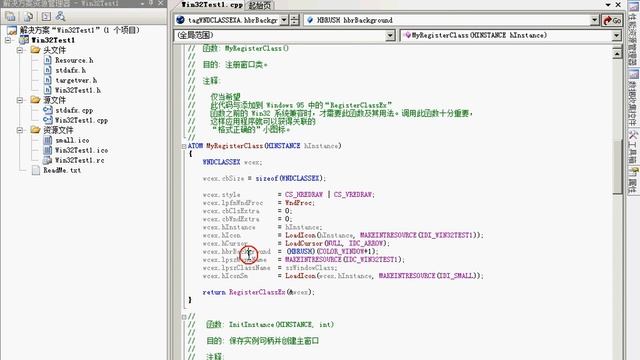The height and width of the screenshot is (360, 640).
Task: Collapse the 头文件 folder
Action: click(20, 50)
